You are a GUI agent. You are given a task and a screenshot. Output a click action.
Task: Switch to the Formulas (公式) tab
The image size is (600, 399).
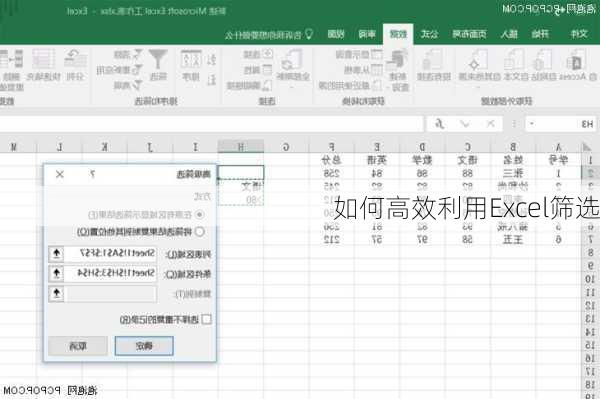click(x=429, y=34)
